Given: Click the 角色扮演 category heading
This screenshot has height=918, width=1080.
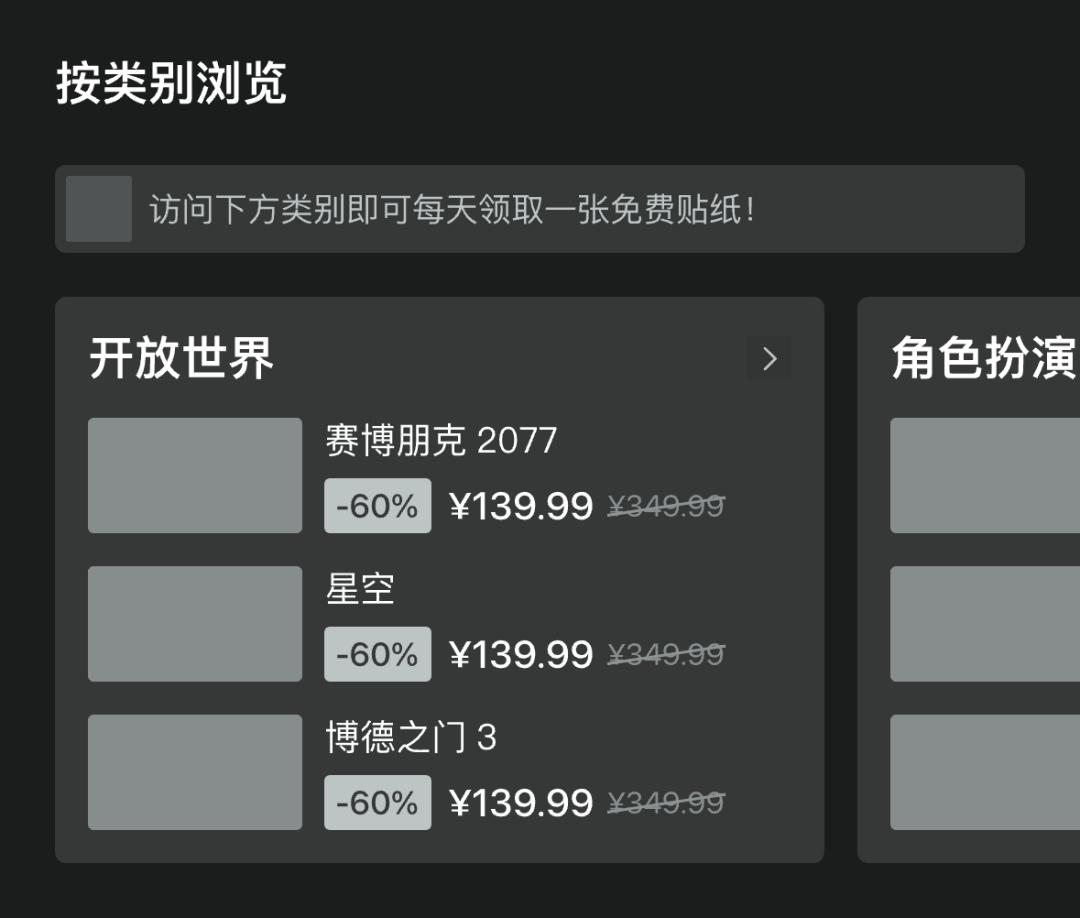Looking at the screenshot, I should point(984,358).
